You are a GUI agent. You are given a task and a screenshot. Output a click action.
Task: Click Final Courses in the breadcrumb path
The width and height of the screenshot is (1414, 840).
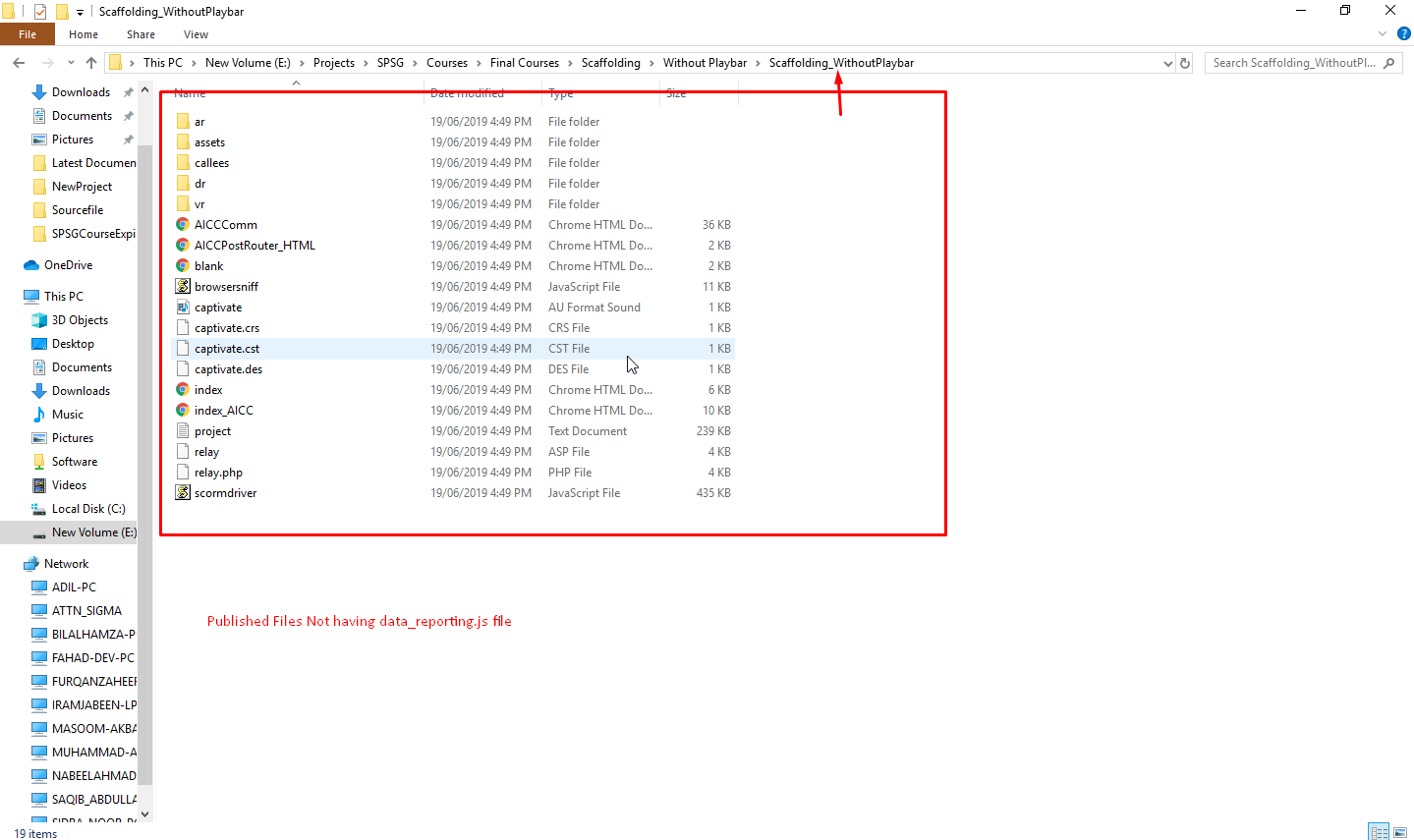(x=524, y=63)
